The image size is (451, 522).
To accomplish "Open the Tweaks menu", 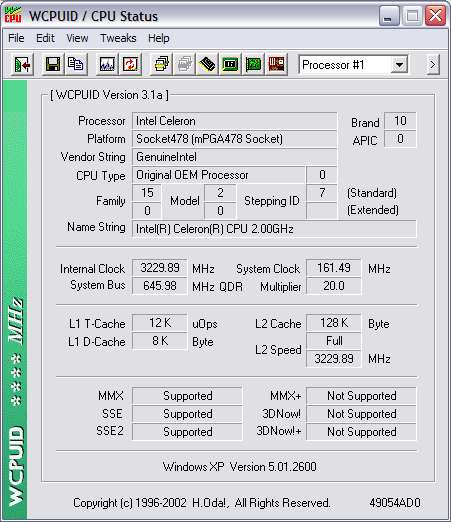I will 118,38.
